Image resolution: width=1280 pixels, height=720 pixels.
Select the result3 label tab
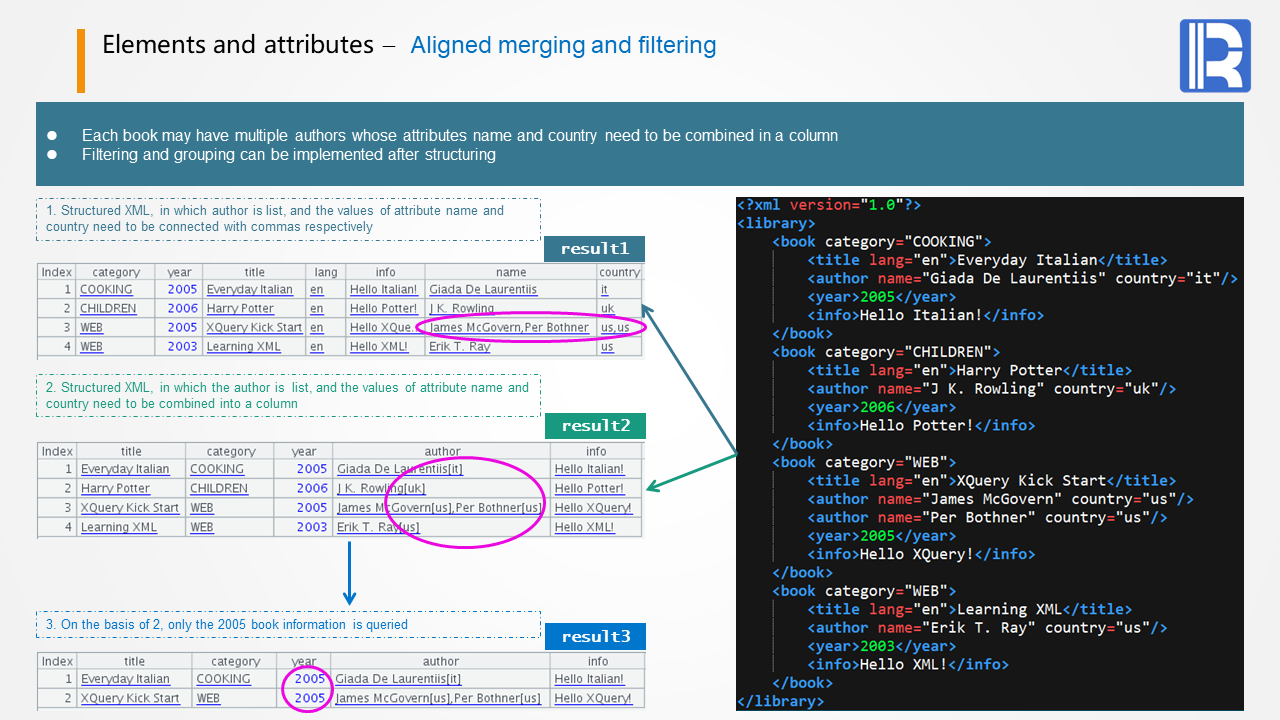coord(595,637)
